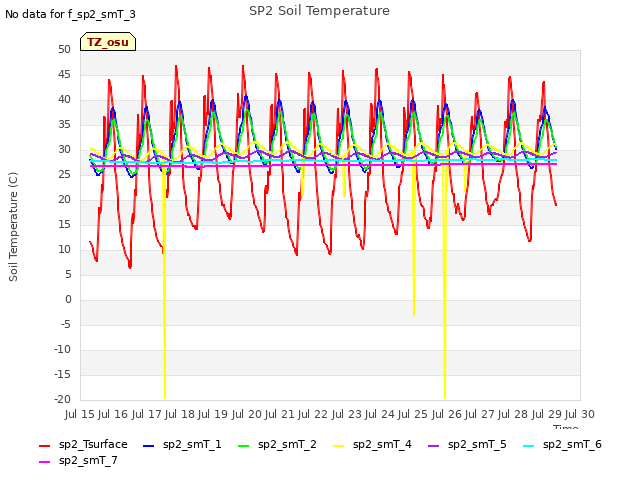Click the yellow spike bottom near Jul 26
The width and height of the screenshot is (640, 480).
[445, 397]
